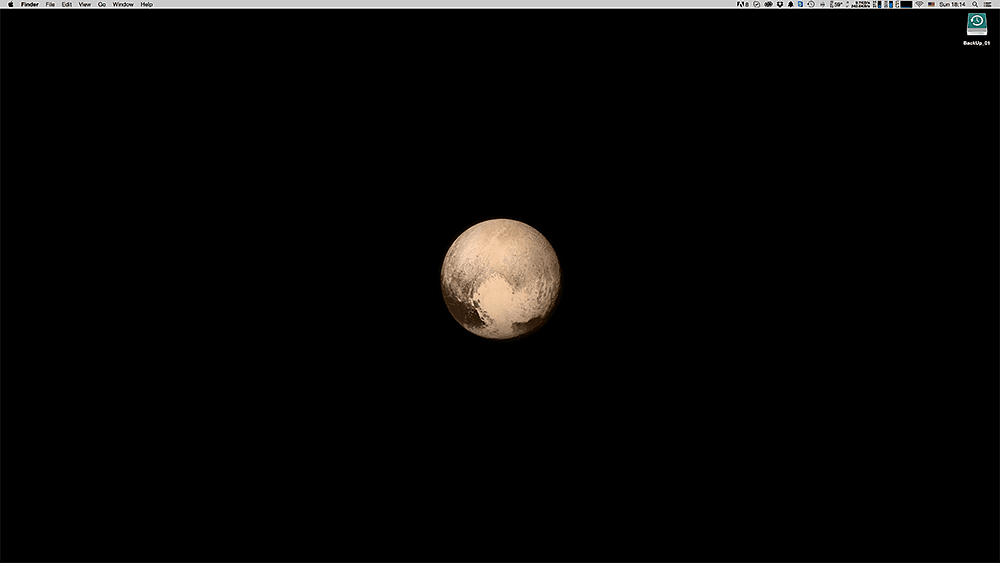Click the date and time Sun 18:14
The height and width of the screenshot is (563, 1000).
click(953, 4)
